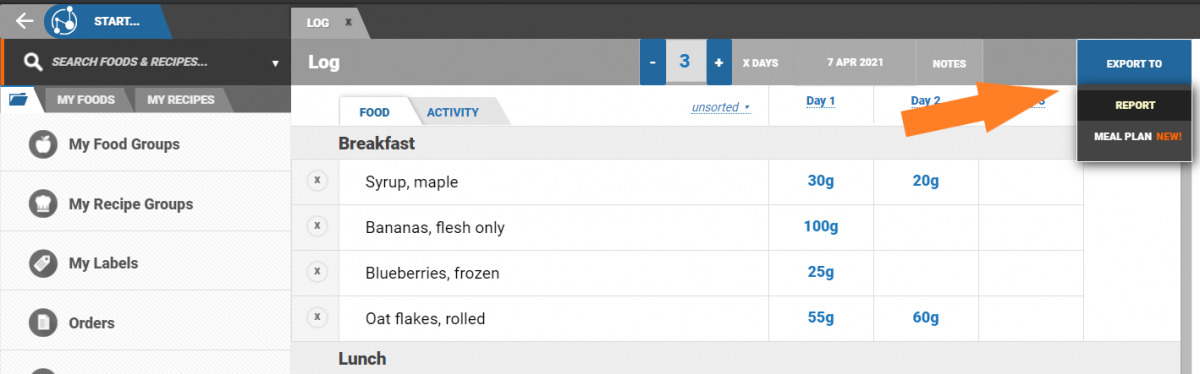This screenshot has height=374, width=1200.
Task: Remove Oat flakes, rolled row
Action: pos(316,318)
